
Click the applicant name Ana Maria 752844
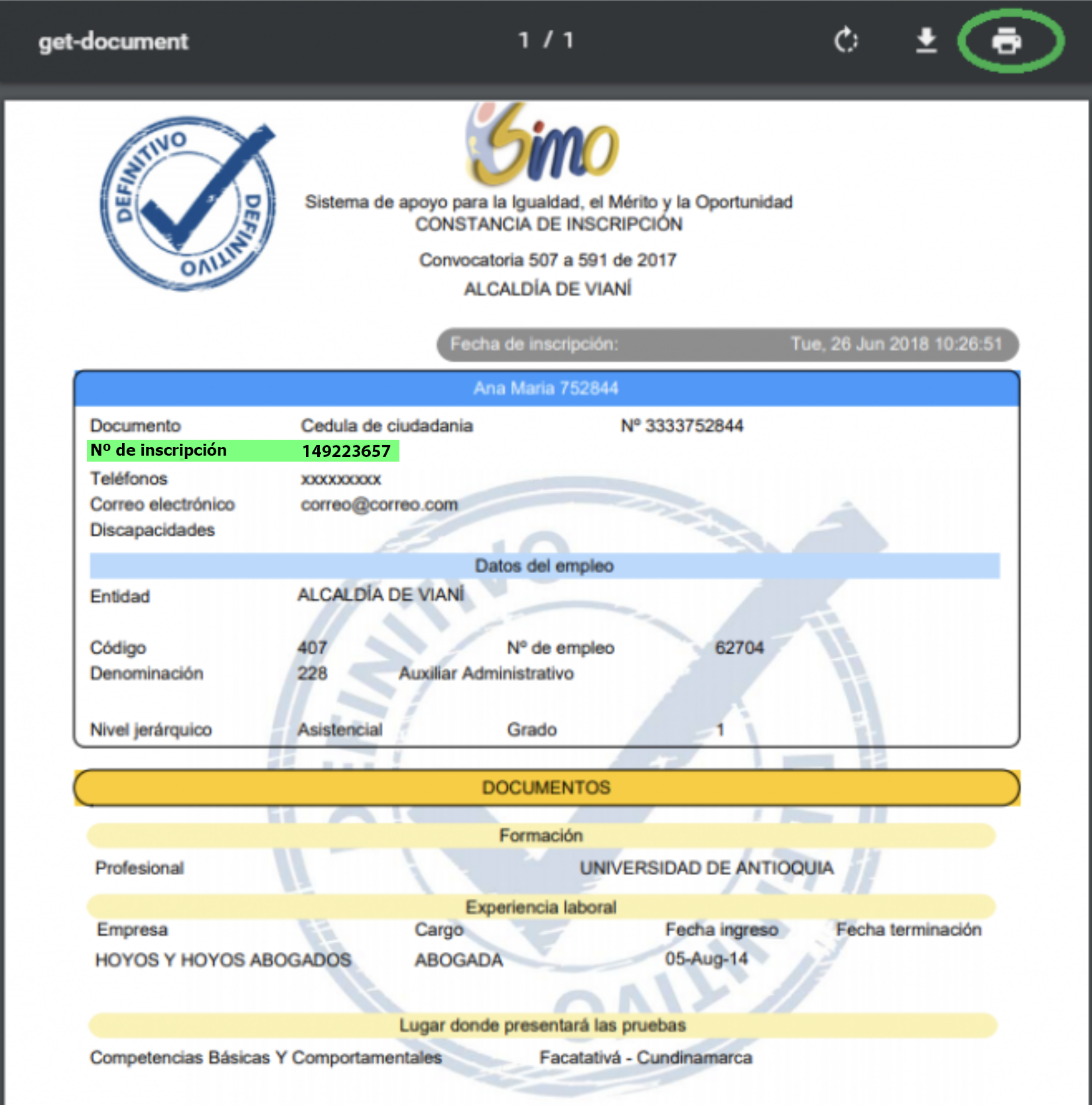[x=546, y=388]
